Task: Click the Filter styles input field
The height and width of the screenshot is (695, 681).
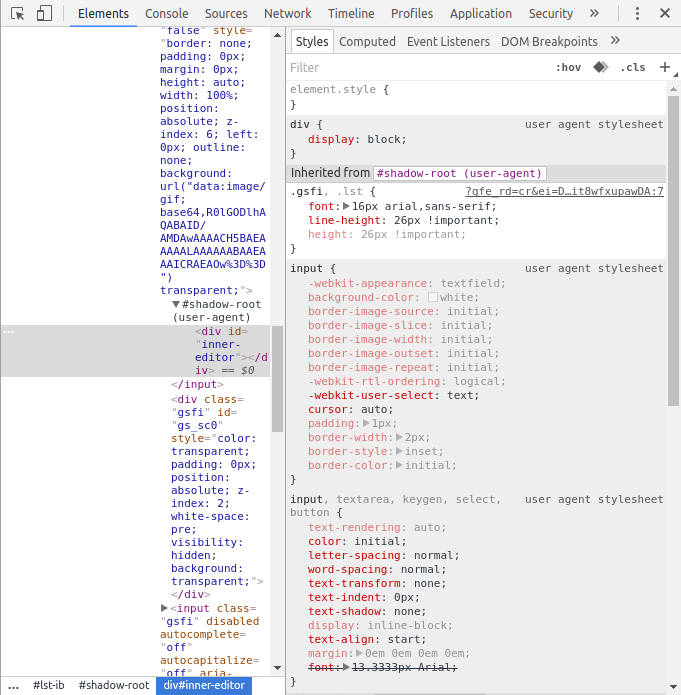Action: point(415,67)
